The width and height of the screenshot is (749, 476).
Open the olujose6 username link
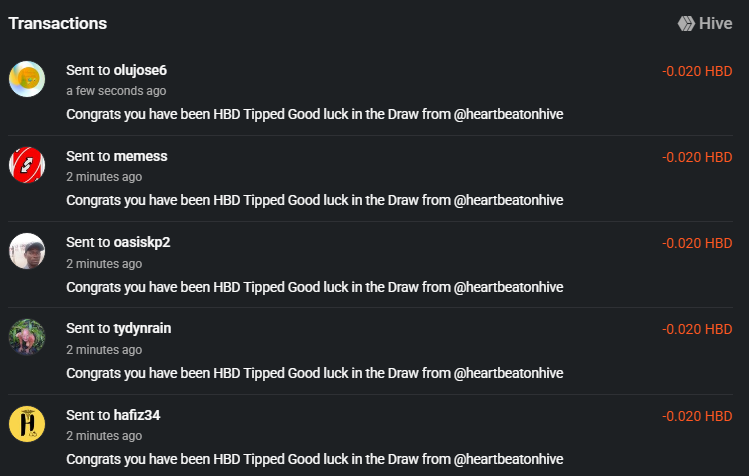[x=140, y=70]
